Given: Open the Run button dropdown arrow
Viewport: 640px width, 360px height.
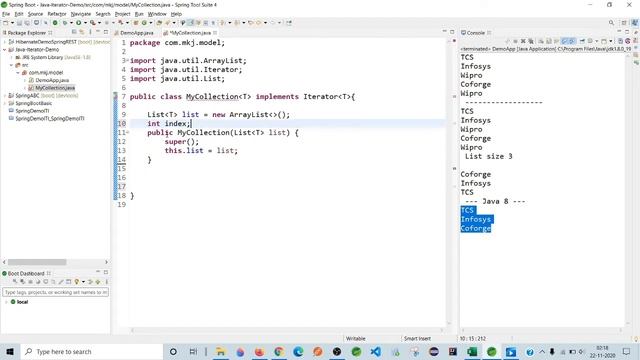Looking at the screenshot, I should tap(84, 23).
